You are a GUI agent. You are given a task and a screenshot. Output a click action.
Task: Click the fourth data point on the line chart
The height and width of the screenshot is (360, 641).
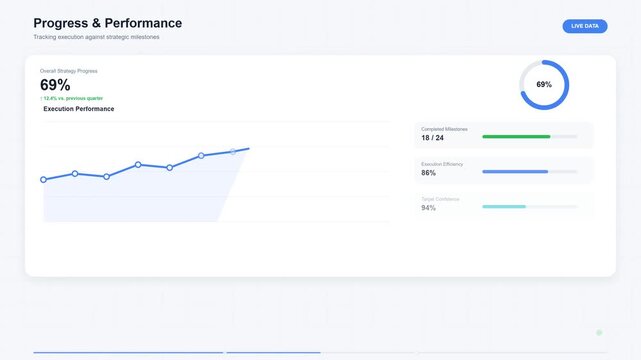pos(138,165)
